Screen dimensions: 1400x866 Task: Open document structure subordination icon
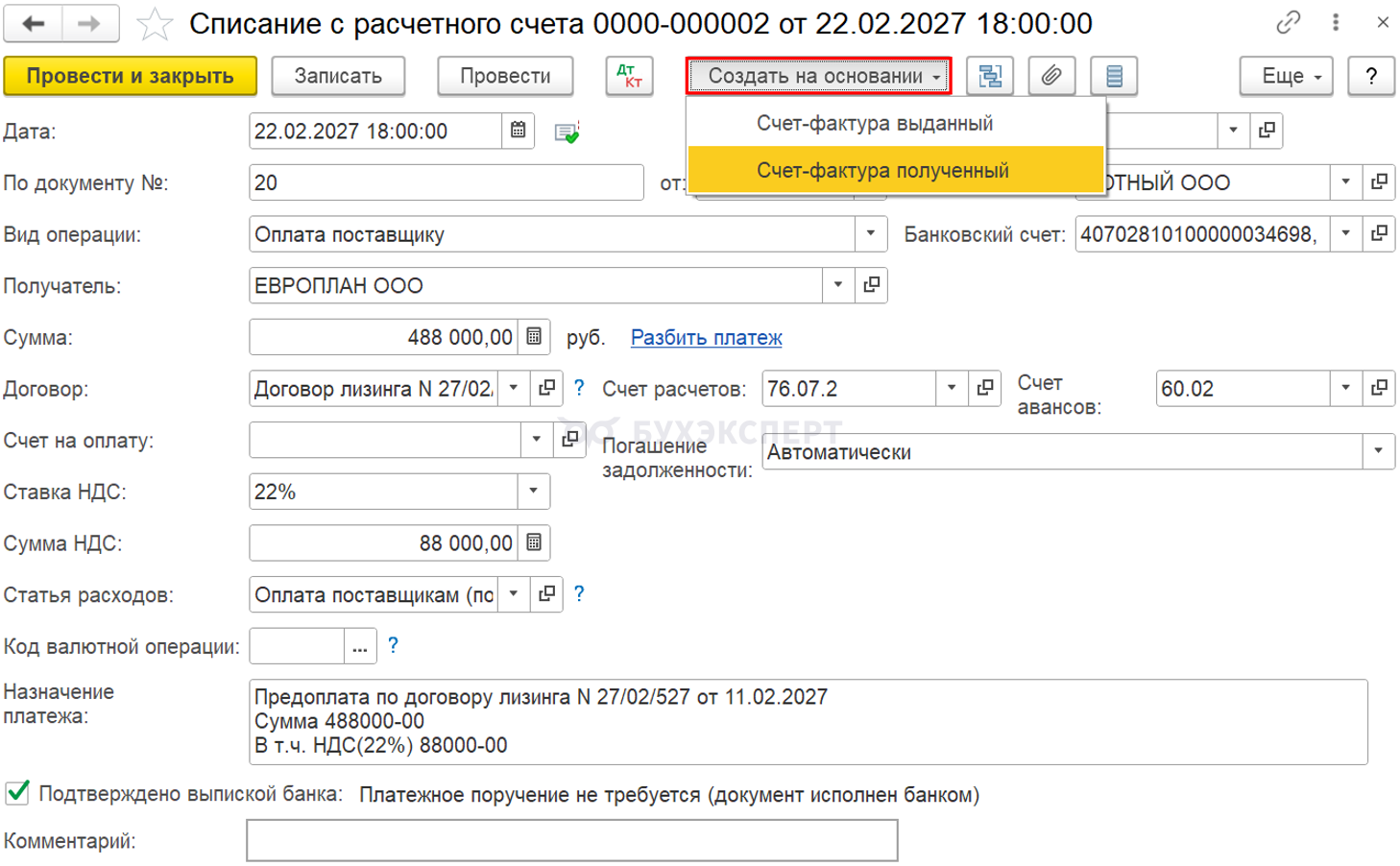coord(990,76)
